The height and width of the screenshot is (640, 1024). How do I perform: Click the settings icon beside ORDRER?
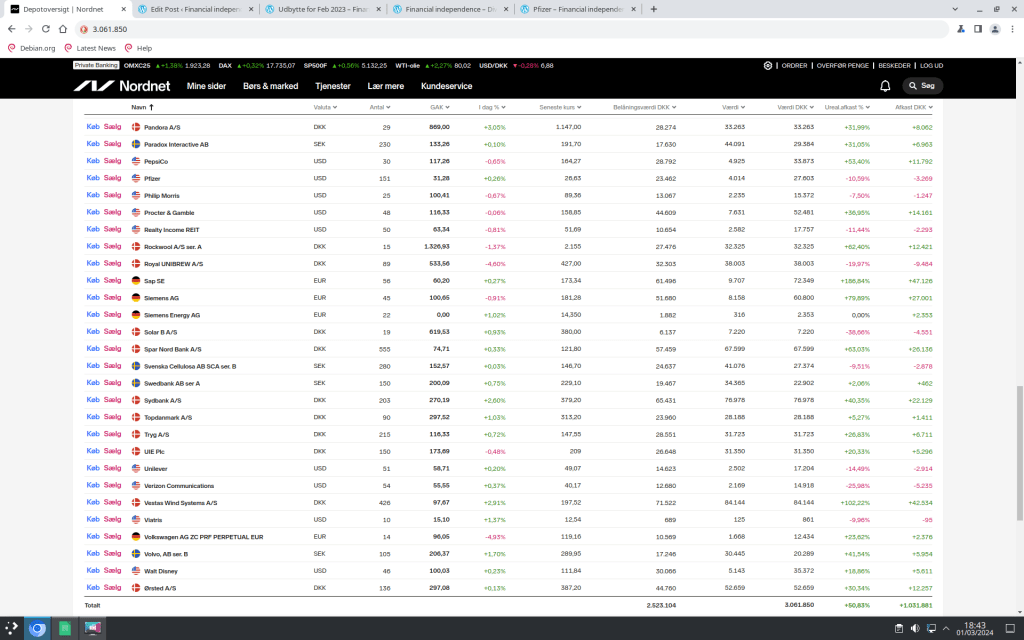pos(768,65)
